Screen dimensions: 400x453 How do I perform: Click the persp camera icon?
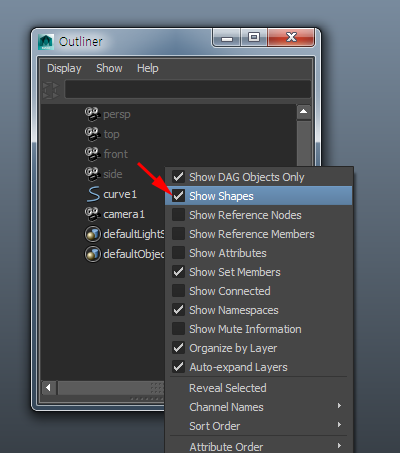coord(92,114)
